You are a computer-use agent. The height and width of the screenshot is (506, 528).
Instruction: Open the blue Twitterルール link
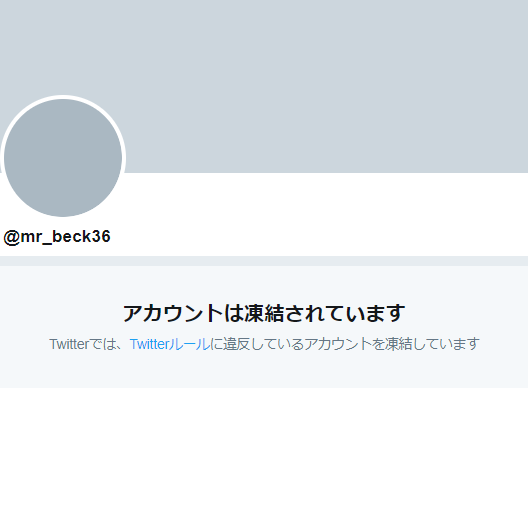pos(170,344)
